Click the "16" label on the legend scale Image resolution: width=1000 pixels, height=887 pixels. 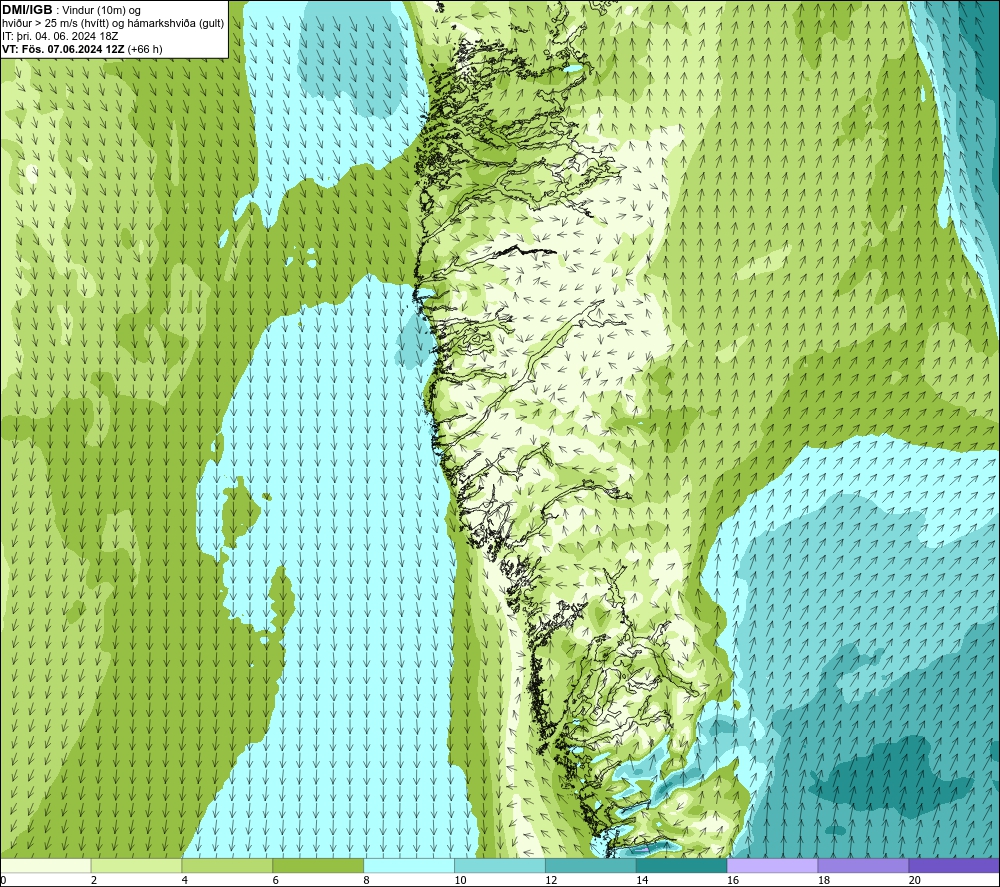click(x=733, y=880)
